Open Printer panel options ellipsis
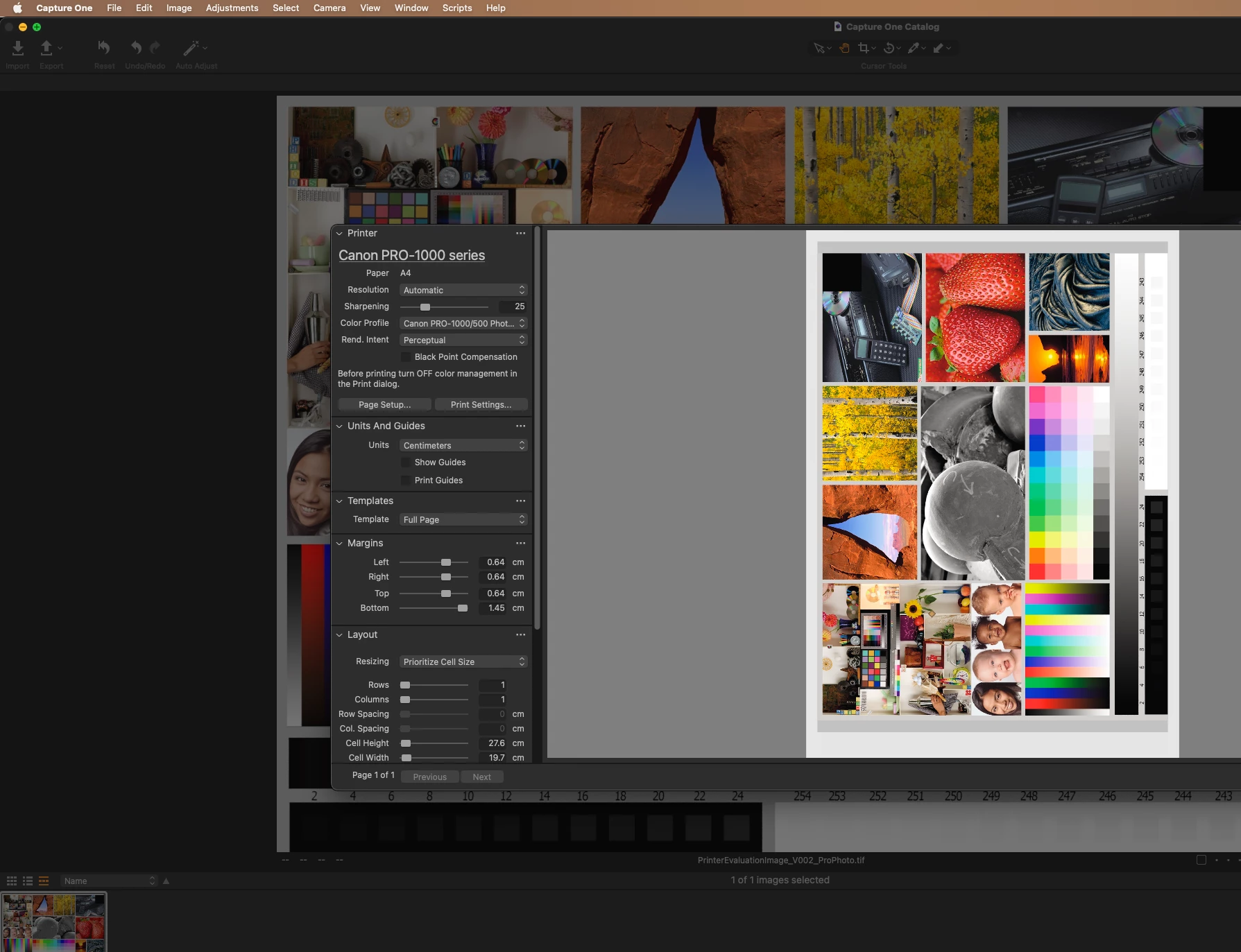 tap(521, 234)
